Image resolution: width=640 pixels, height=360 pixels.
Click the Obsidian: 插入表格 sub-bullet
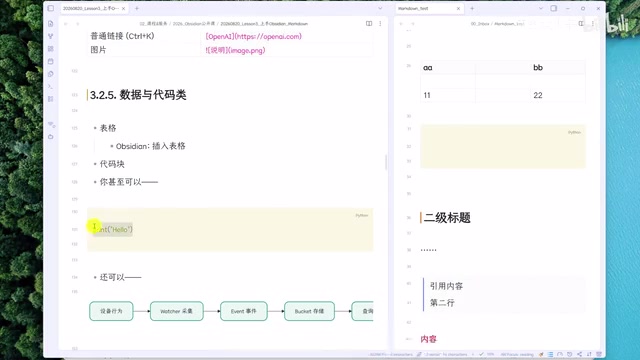(x=151, y=146)
